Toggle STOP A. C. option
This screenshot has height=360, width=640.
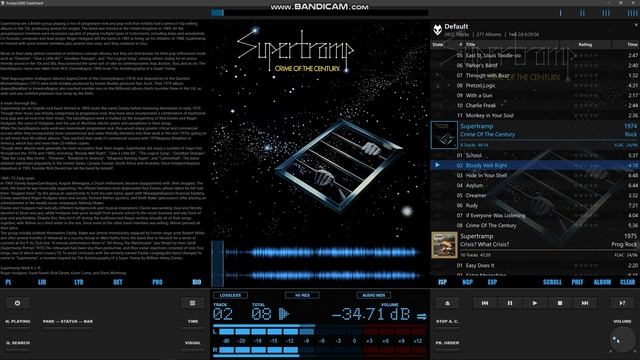coord(447,322)
